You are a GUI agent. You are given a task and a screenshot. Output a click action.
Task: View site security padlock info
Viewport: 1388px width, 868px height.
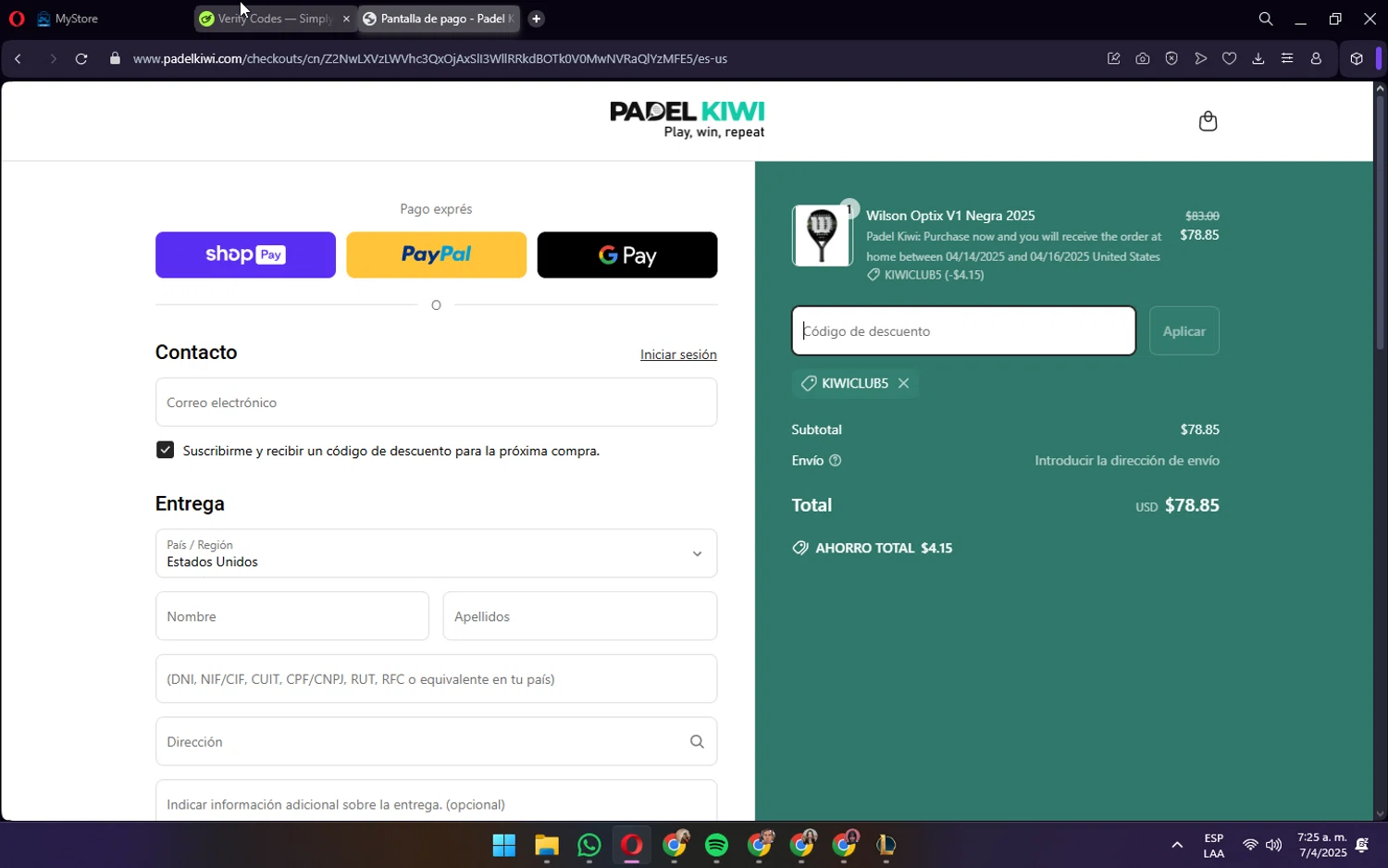(115, 58)
